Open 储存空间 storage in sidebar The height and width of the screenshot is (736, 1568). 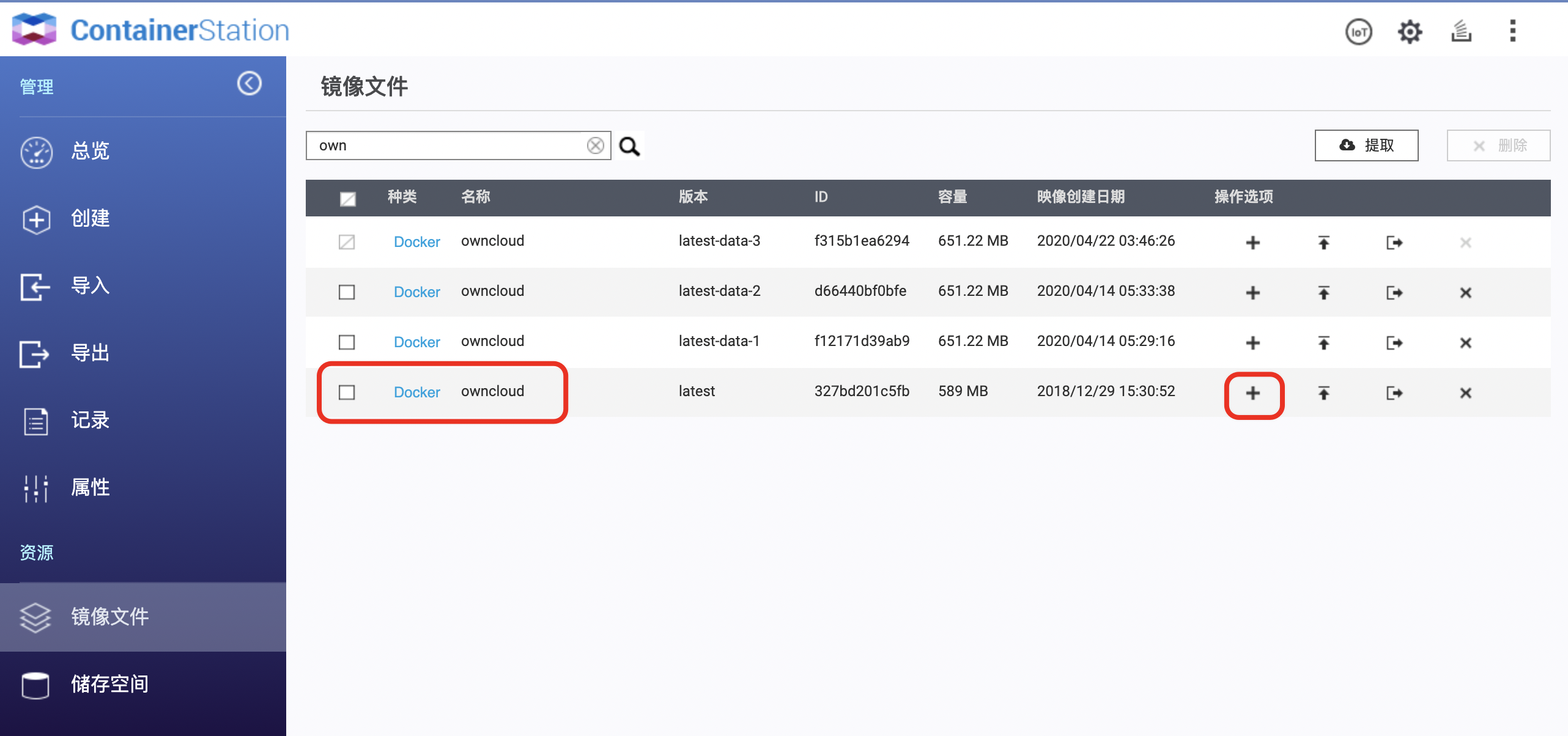click(x=143, y=684)
